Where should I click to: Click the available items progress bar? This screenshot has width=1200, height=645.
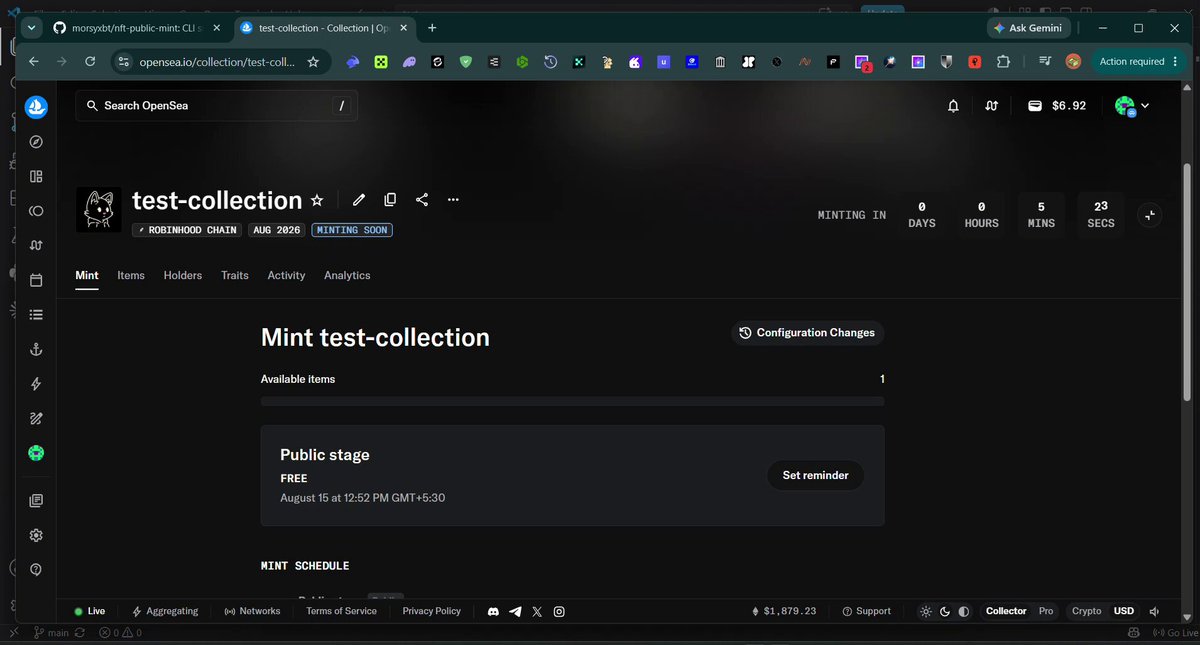(x=572, y=401)
